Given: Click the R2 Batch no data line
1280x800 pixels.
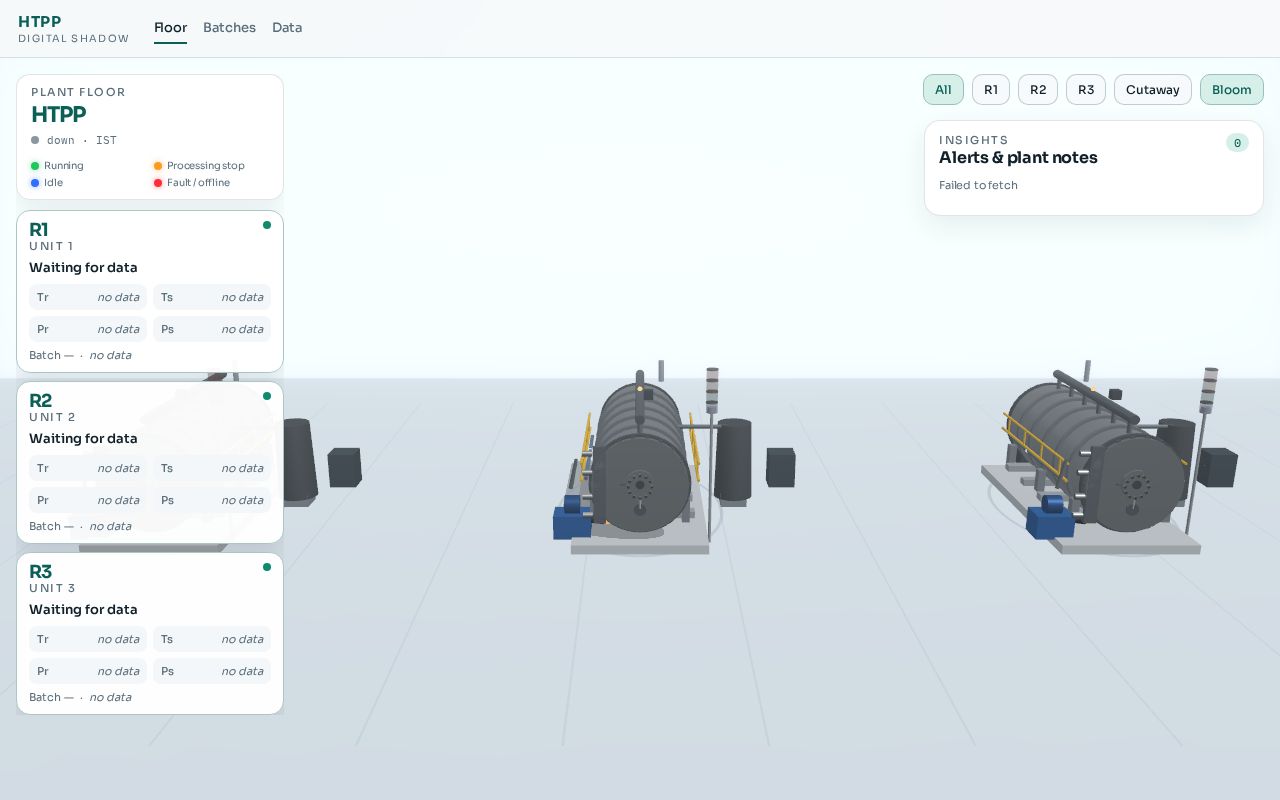Looking at the screenshot, I should (80, 526).
